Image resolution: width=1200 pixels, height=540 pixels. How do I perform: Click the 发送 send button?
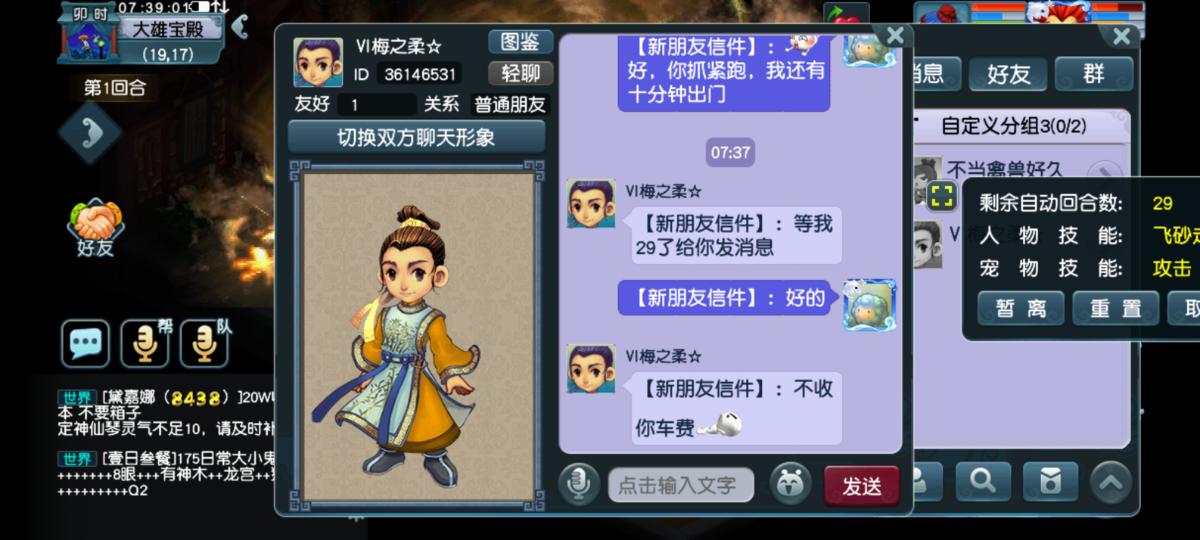[862, 486]
